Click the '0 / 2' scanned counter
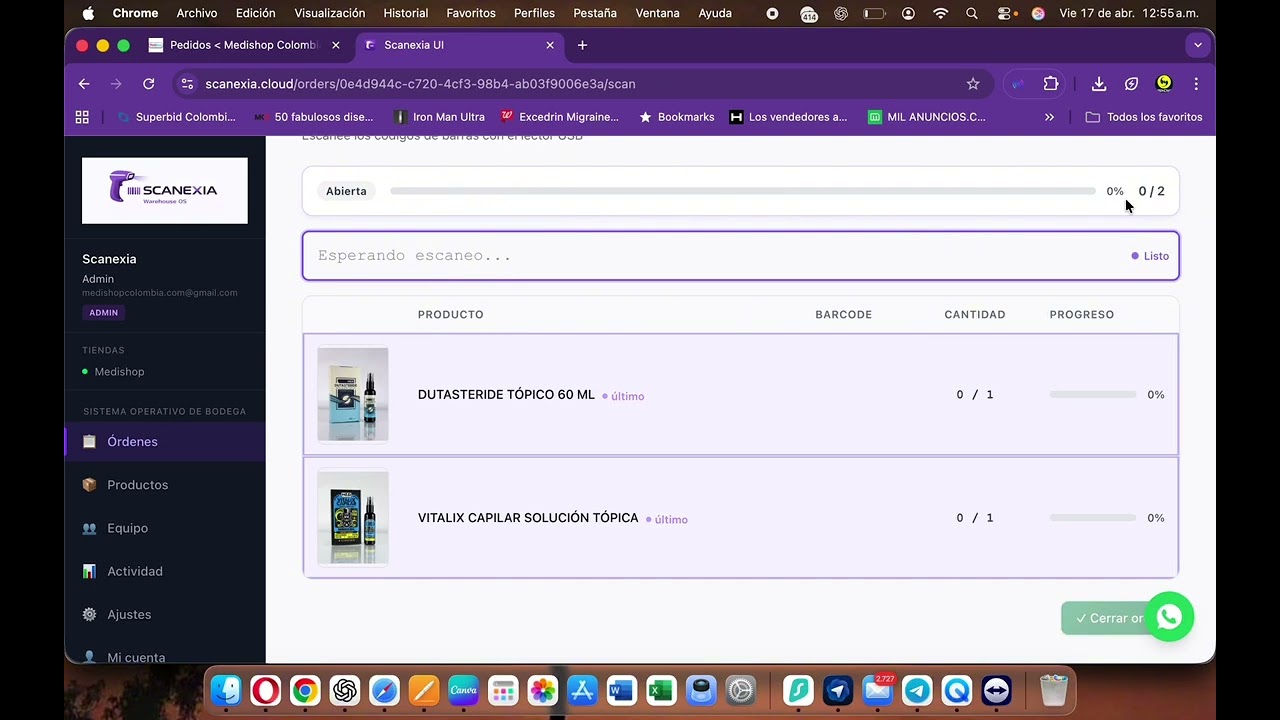The image size is (1280, 720). point(1151,191)
